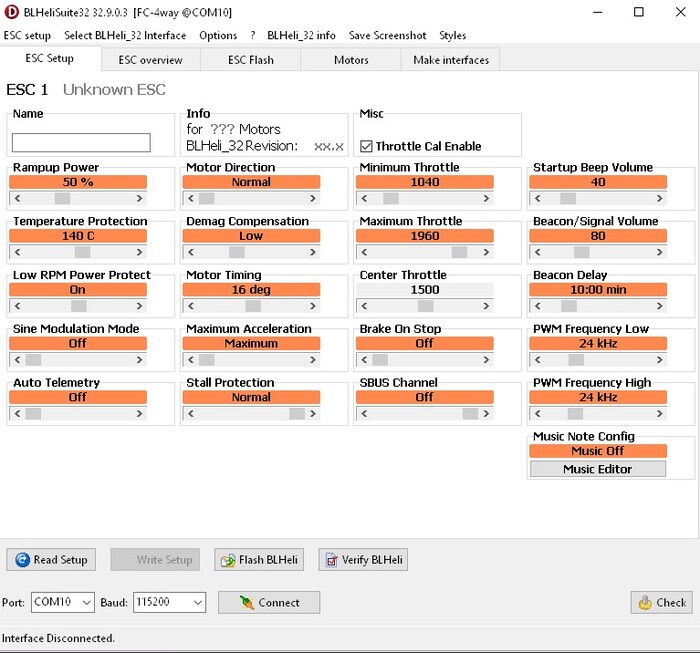The image size is (700, 653).
Task: Open the Options menu
Action: 218,35
